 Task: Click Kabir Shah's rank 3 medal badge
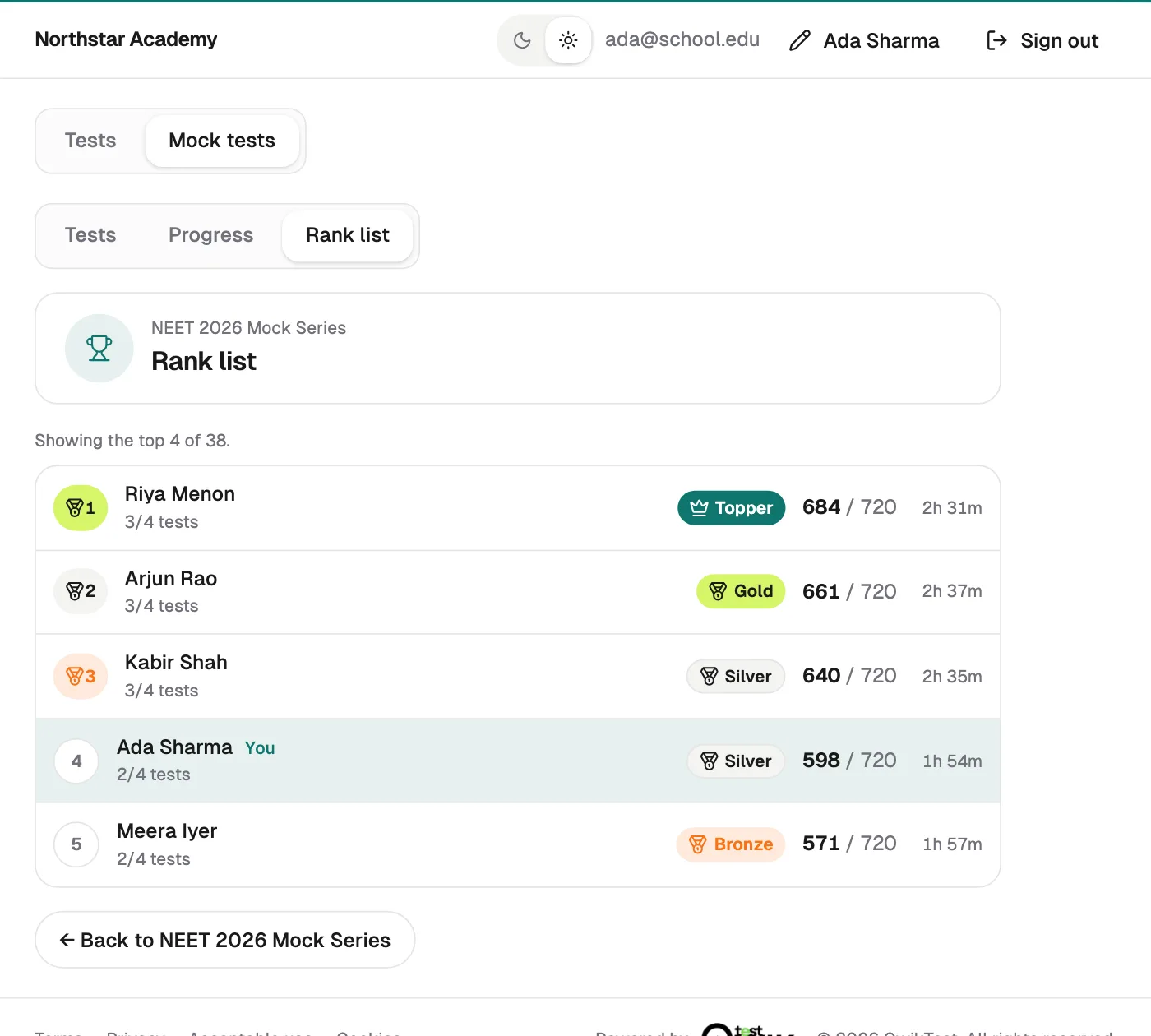click(81, 676)
